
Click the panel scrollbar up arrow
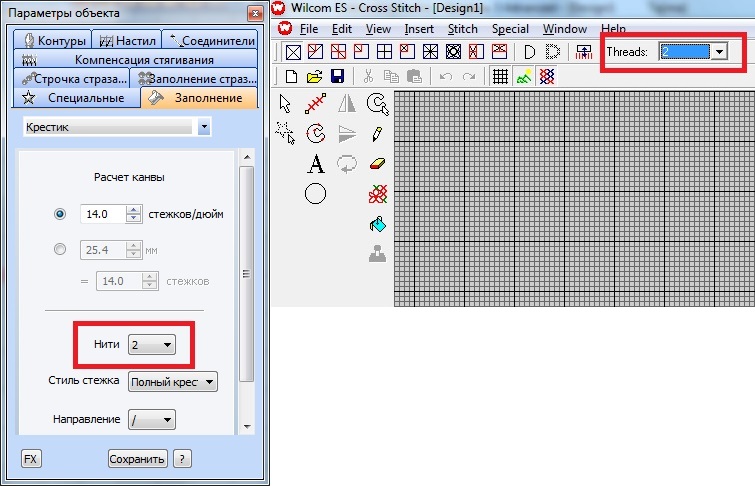[247, 157]
